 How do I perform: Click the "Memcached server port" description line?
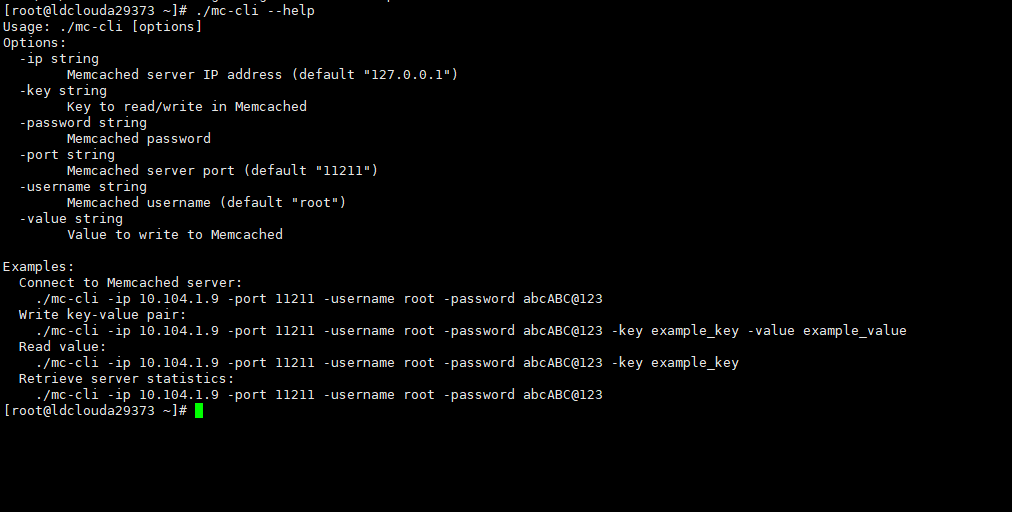click(222, 170)
